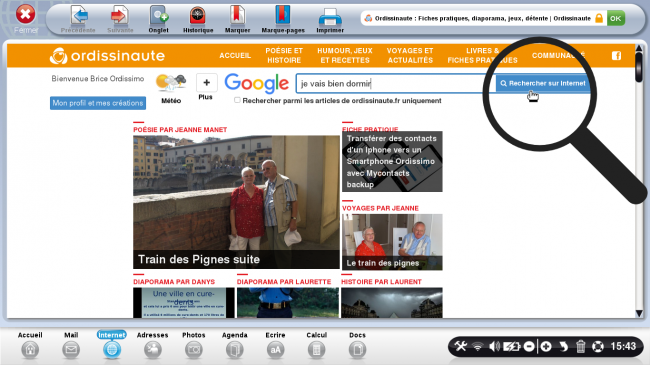
Task: Click inside the Google search field
Action: 396,83
